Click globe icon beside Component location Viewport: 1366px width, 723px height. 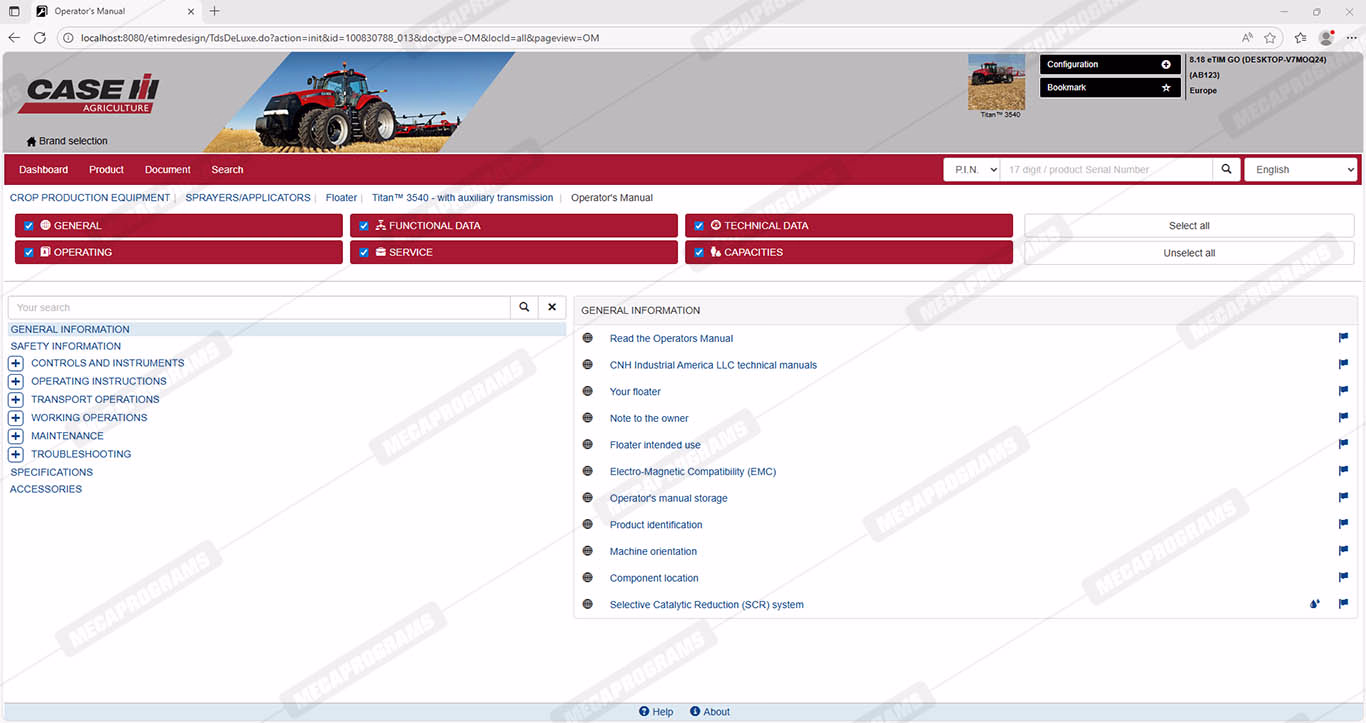point(588,577)
